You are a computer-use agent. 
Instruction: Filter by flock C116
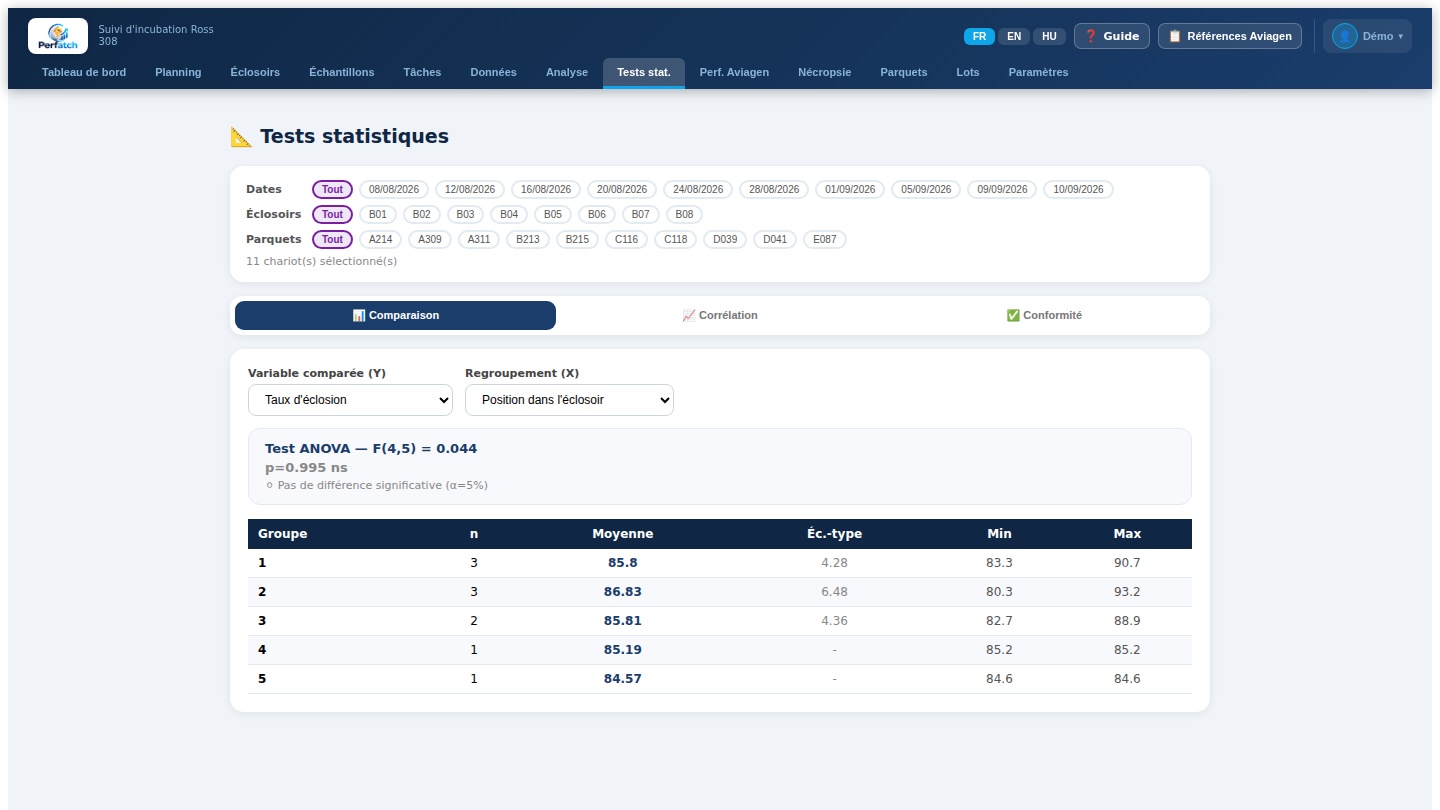[627, 239]
